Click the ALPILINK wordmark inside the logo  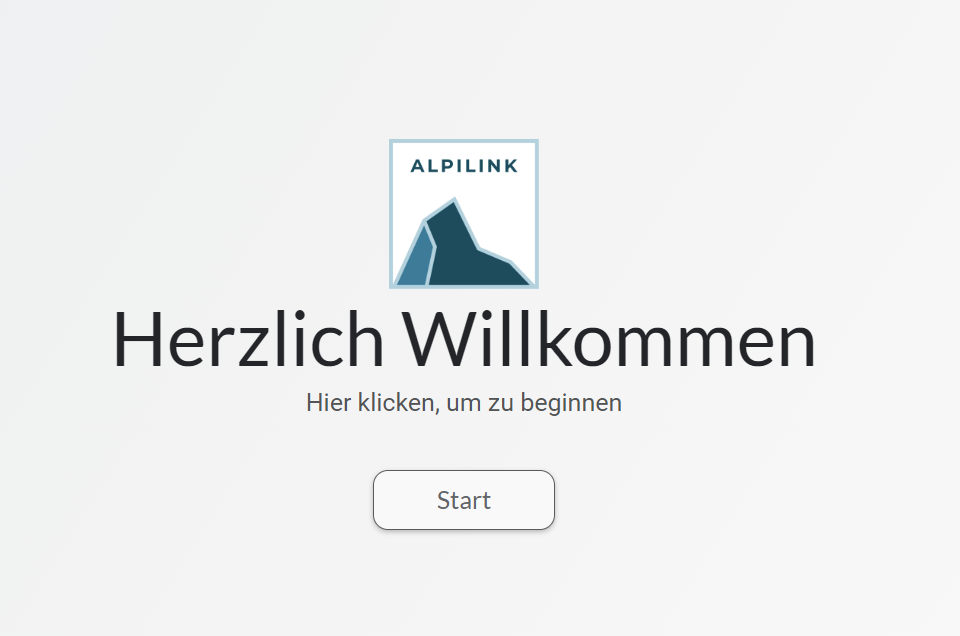464,166
